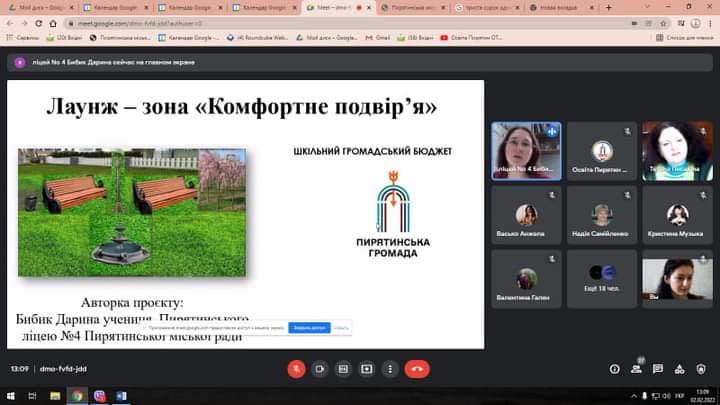Open the three-dot more options menu

click(x=390, y=368)
